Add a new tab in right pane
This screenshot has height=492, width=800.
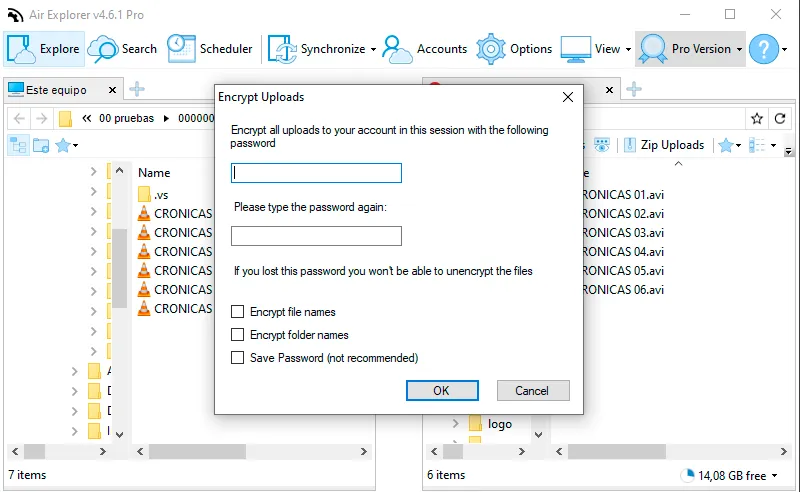[634, 89]
